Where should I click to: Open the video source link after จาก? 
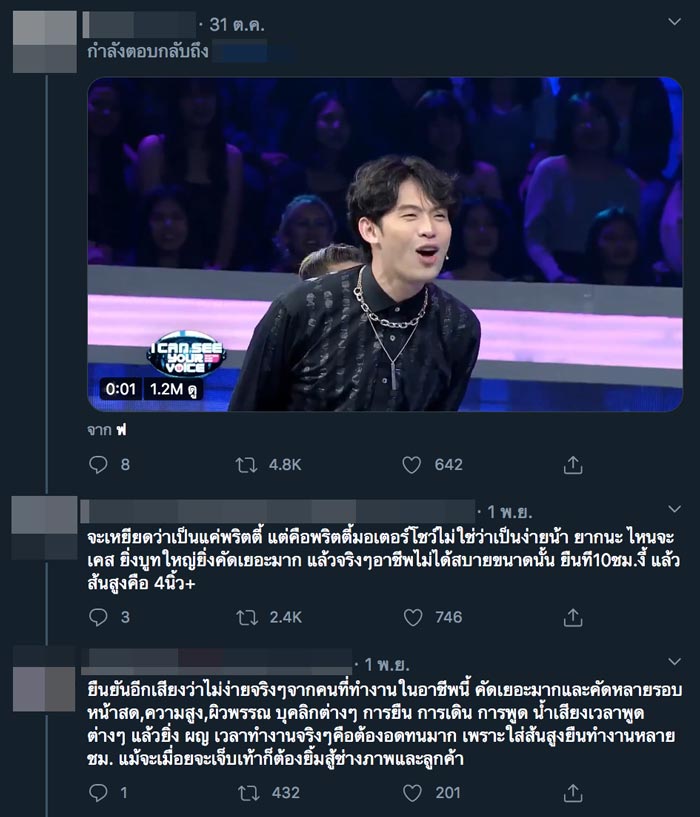[x=121, y=430]
